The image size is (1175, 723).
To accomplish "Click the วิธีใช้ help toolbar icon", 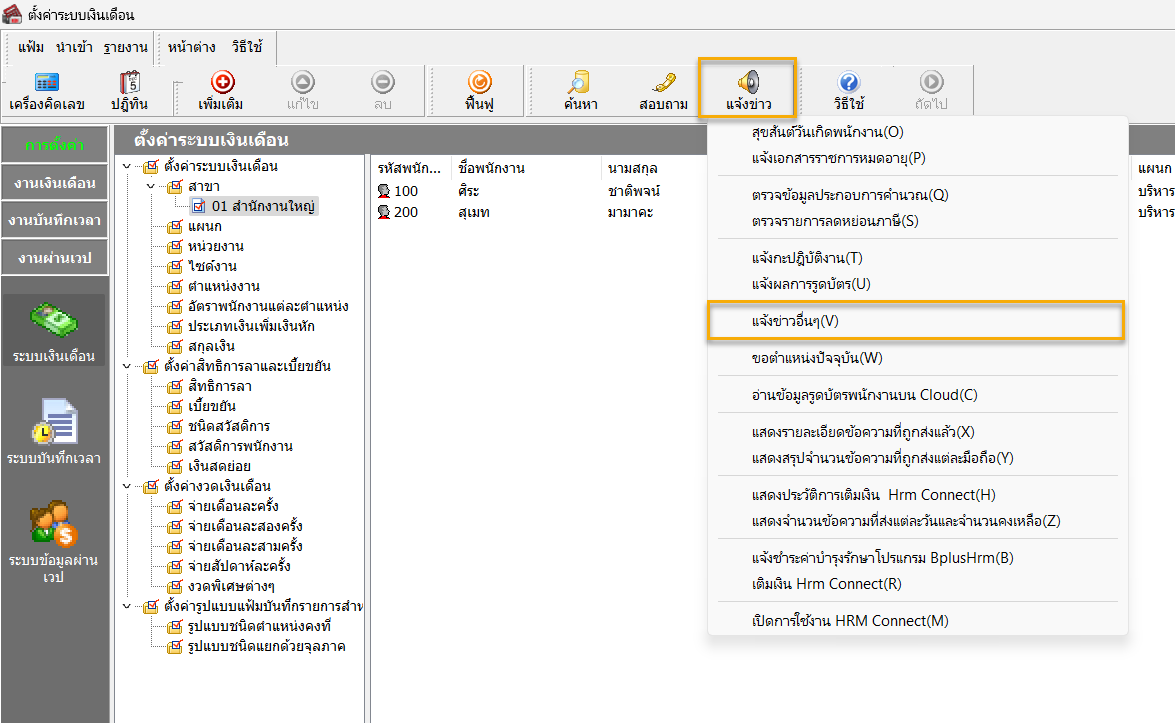I will (x=848, y=90).
